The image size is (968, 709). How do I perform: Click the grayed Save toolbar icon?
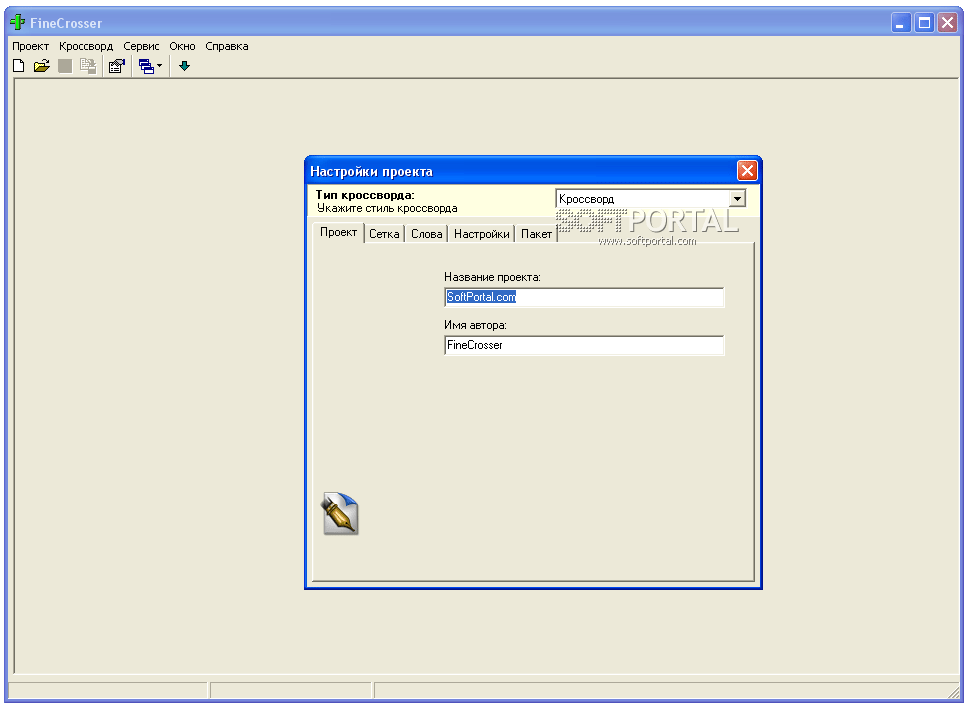tap(65, 65)
